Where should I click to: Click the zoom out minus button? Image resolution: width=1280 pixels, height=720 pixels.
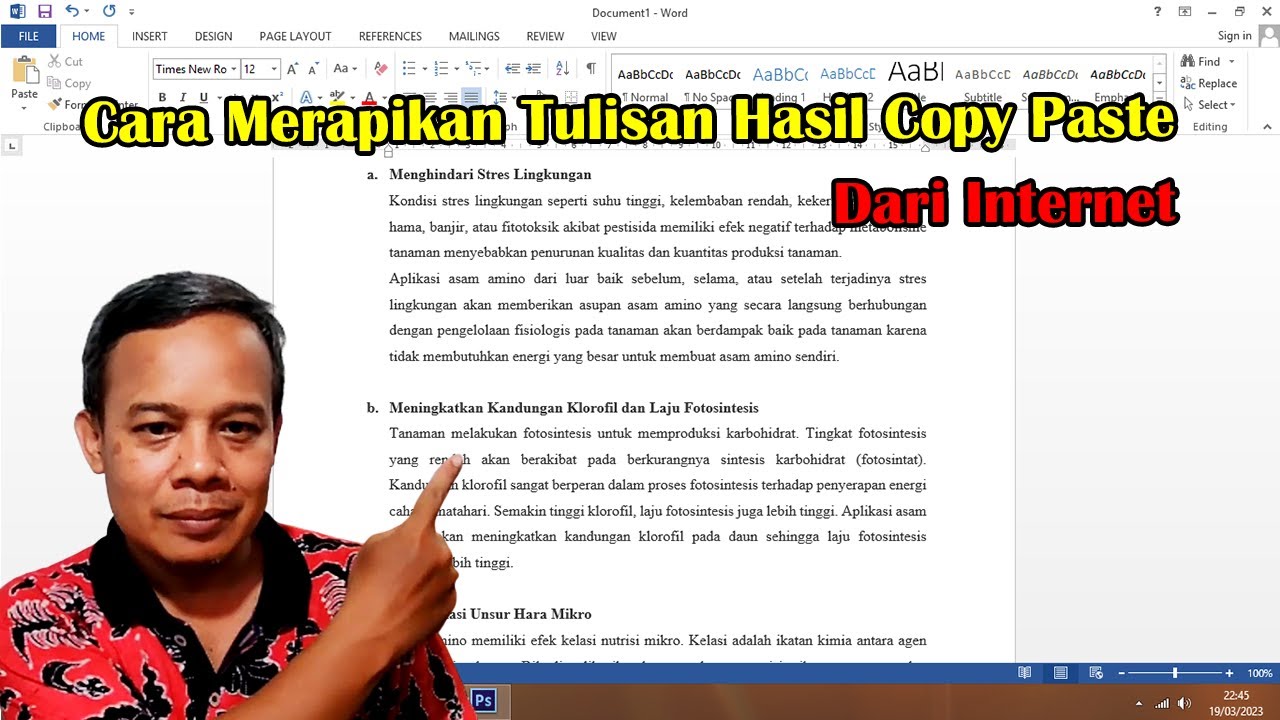[1121, 673]
